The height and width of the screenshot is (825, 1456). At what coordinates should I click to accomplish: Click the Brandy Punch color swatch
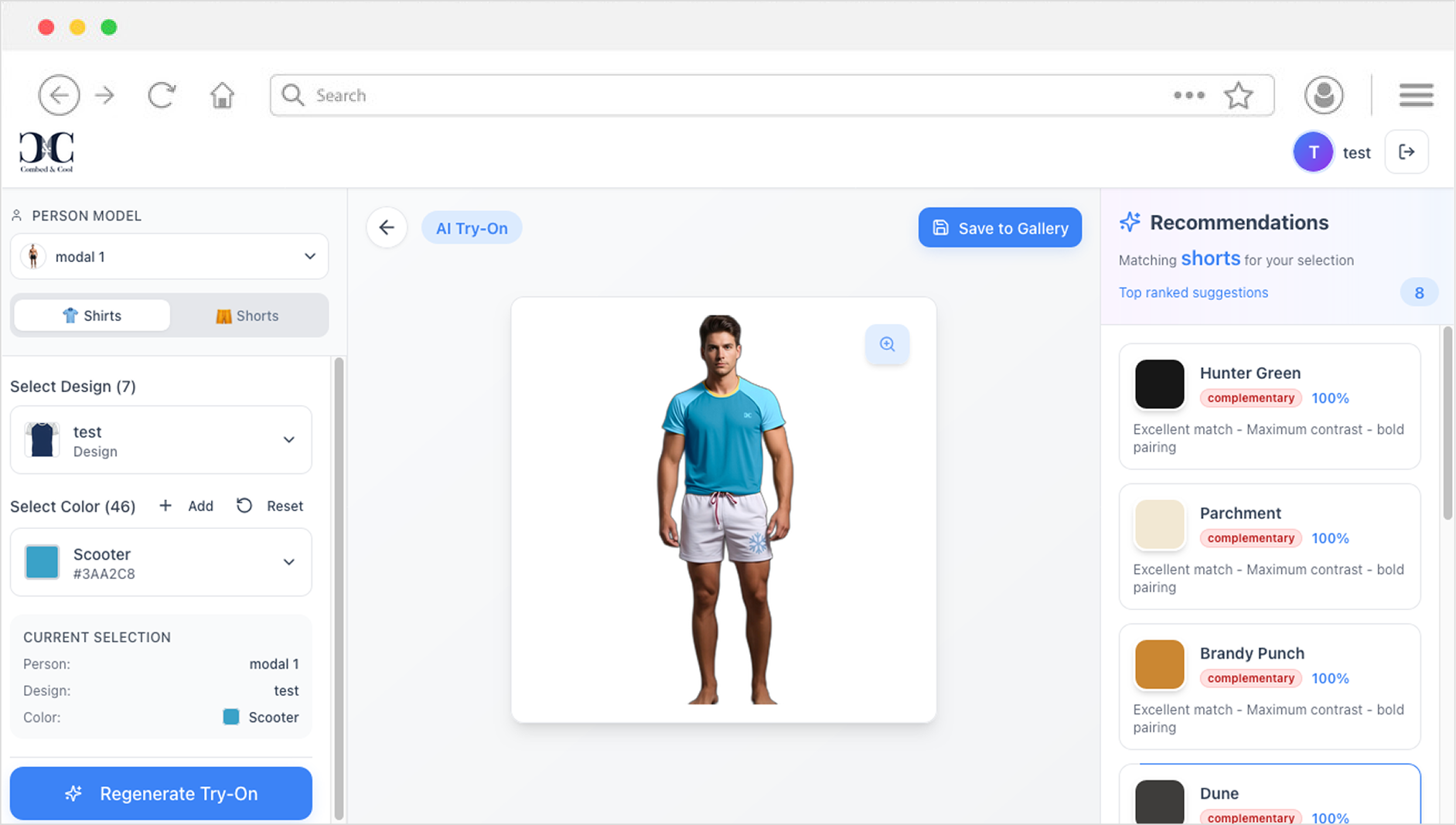(x=1159, y=664)
